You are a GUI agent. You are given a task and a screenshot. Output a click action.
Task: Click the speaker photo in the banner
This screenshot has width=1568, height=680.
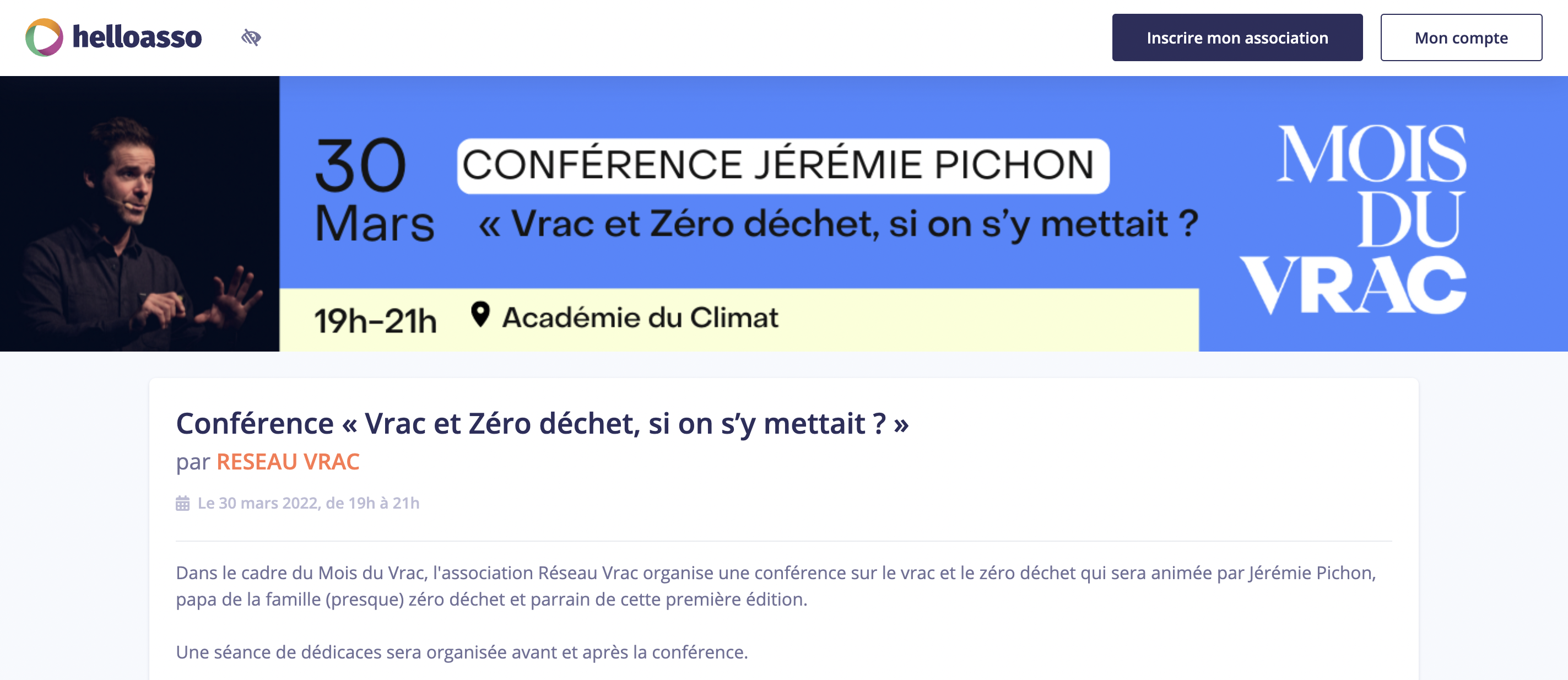point(139,214)
